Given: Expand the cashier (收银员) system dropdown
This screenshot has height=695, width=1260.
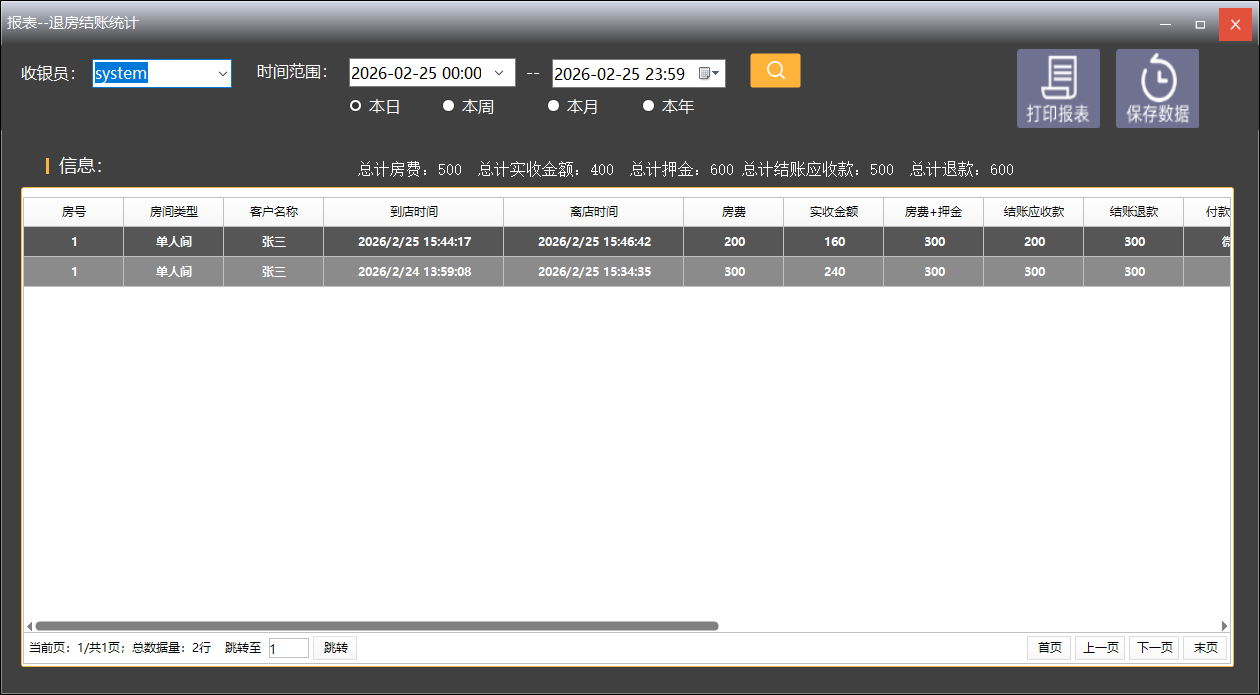Looking at the screenshot, I should tap(222, 73).
